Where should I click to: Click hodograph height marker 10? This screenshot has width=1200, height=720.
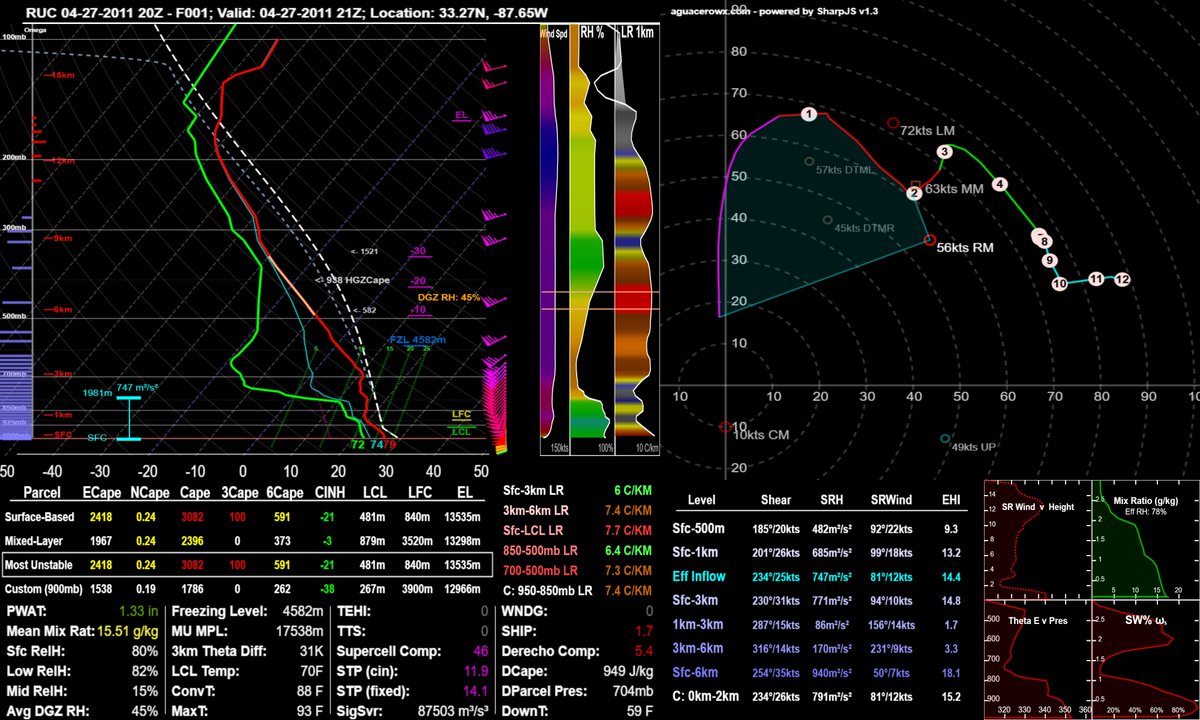point(1060,284)
